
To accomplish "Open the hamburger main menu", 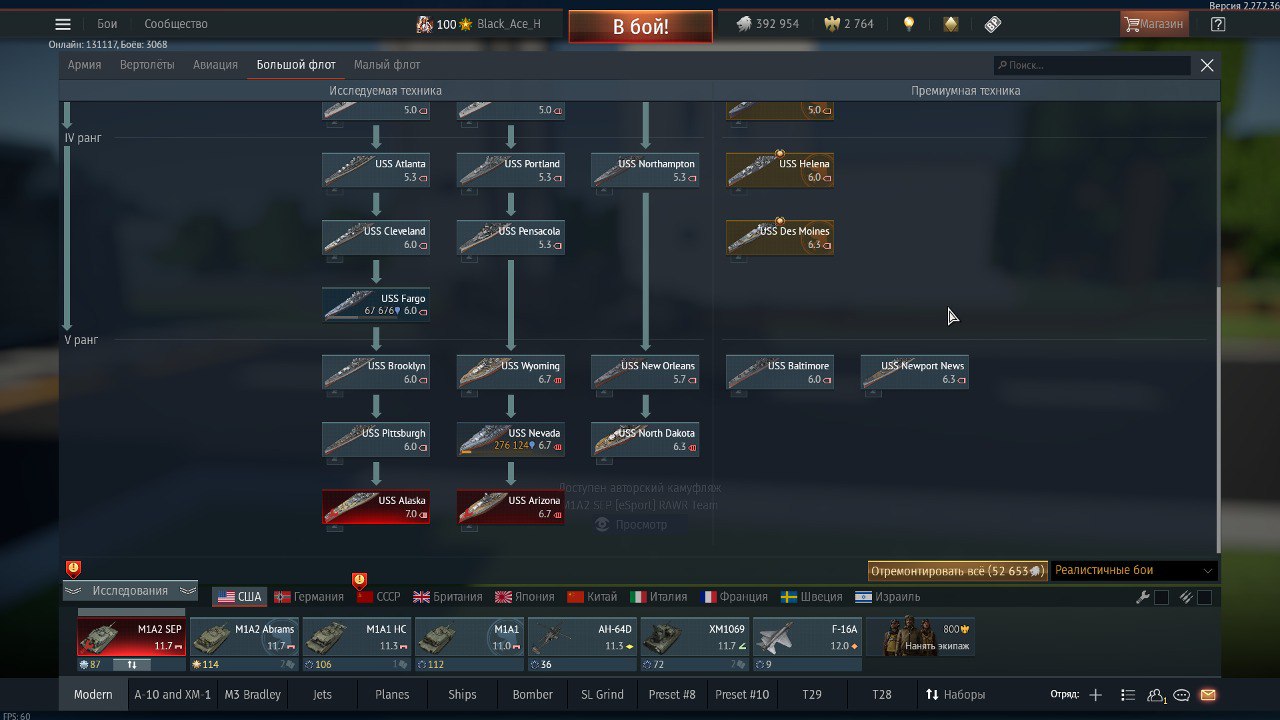I will (63, 24).
